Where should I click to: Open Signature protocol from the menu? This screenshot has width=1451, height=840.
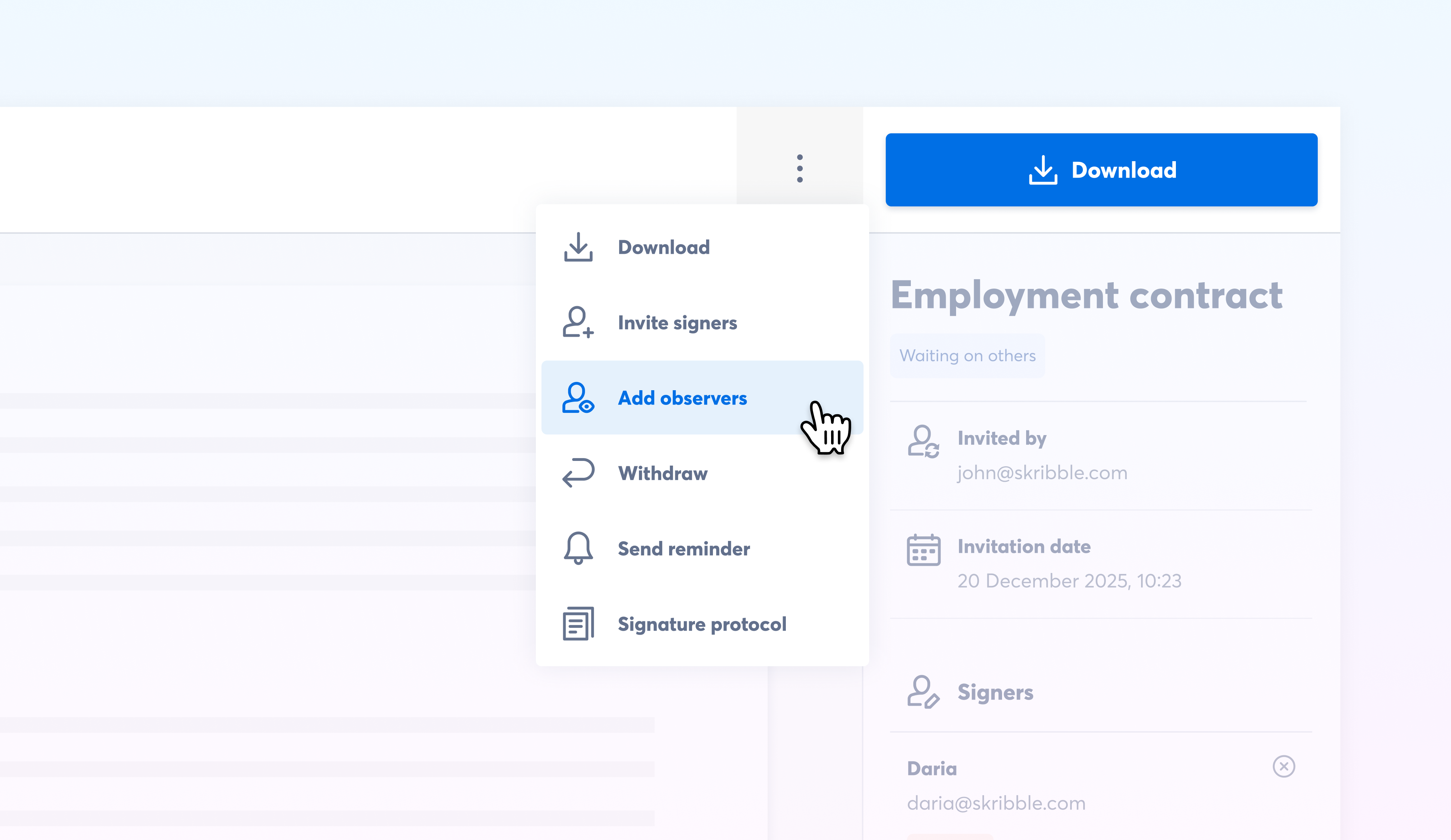tap(702, 624)
